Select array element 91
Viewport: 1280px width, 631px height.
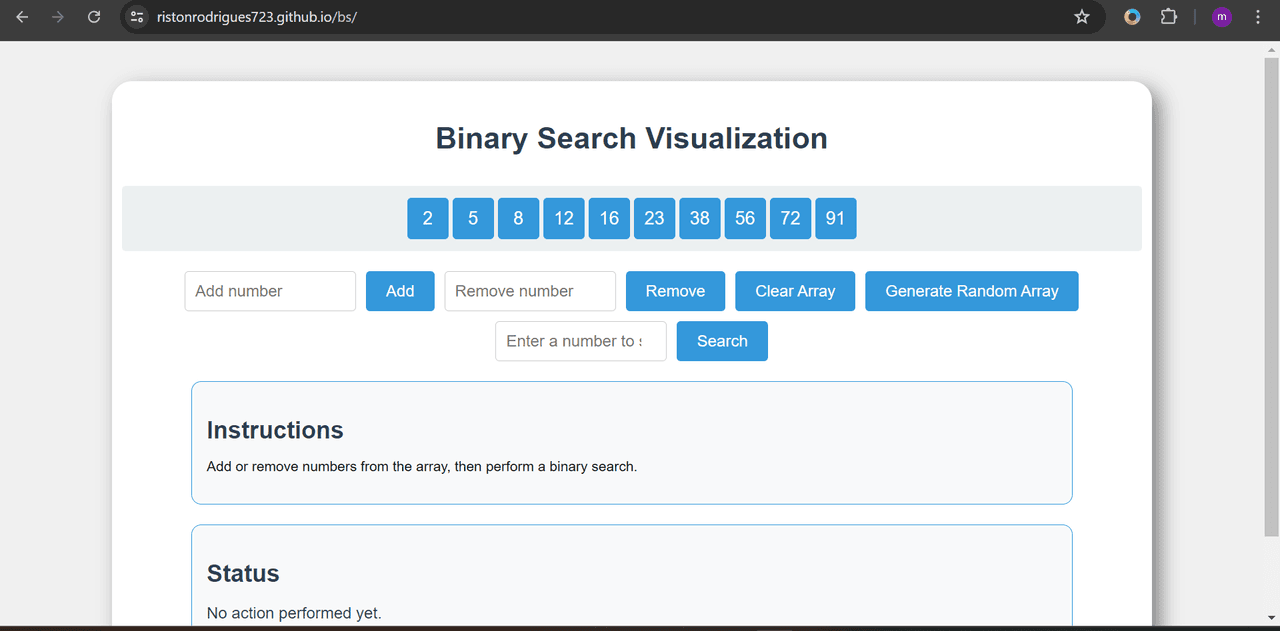tap(835, 218)
